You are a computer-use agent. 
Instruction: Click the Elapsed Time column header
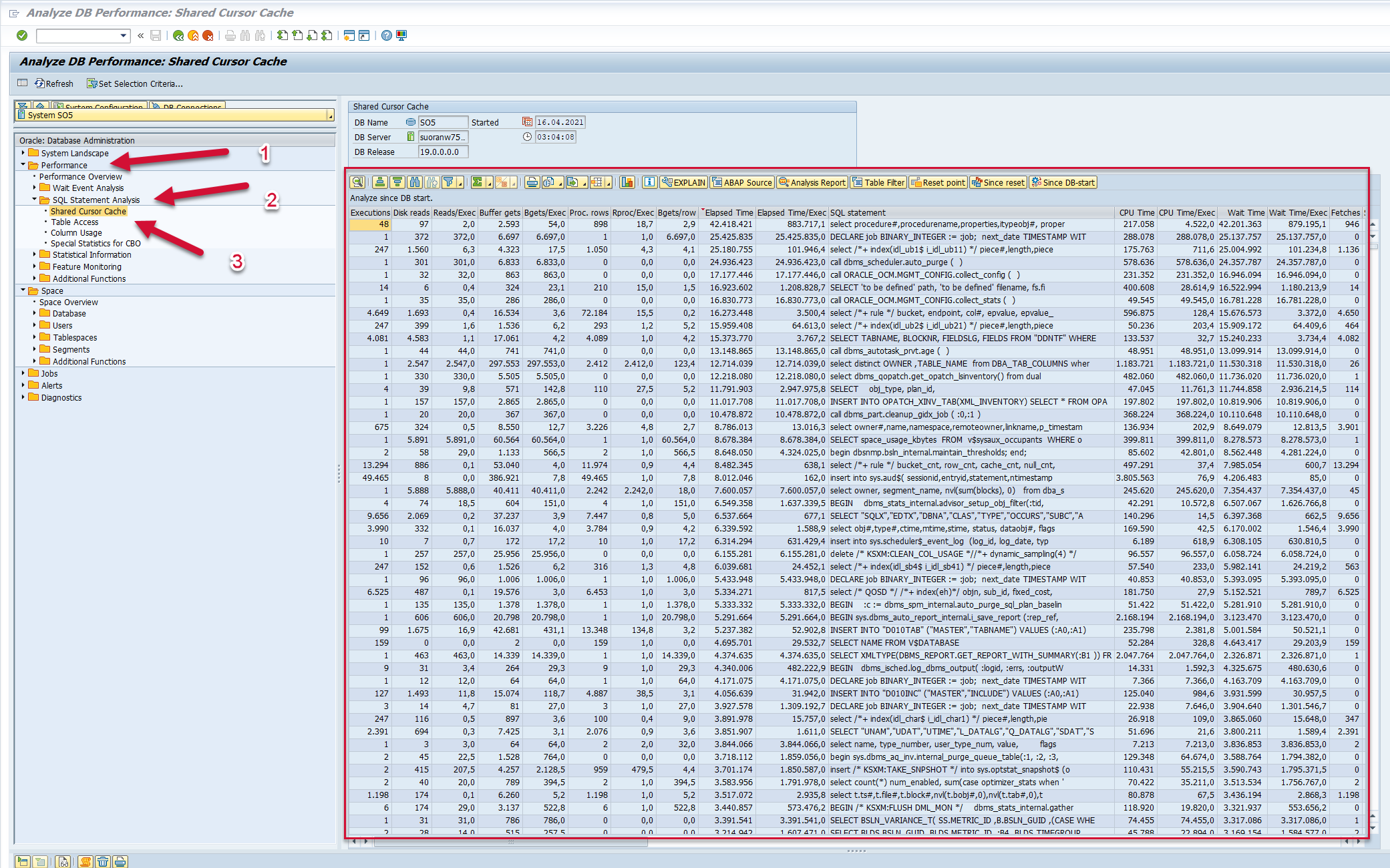(x=728, y=212)
